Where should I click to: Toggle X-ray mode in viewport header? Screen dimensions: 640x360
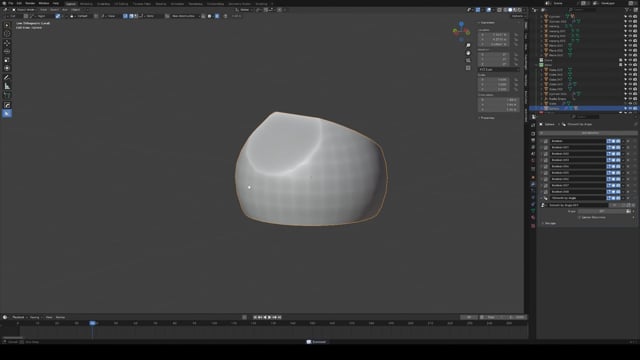[x=499, y=10]
